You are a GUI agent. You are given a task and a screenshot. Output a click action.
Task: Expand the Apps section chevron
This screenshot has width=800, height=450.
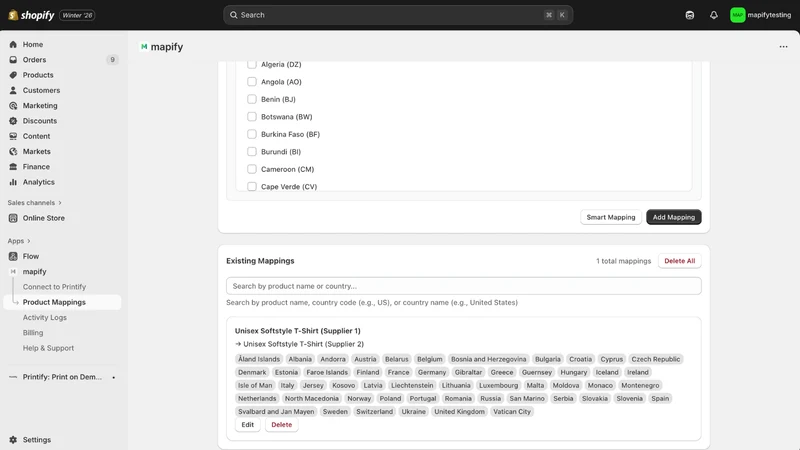(x=29, y=241)
